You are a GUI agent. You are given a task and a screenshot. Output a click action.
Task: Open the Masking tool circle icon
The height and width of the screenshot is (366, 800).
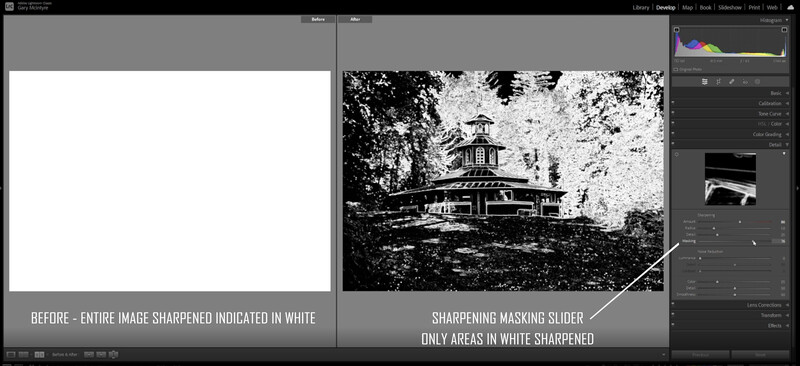pyautogui.click(x=757, y=82)
